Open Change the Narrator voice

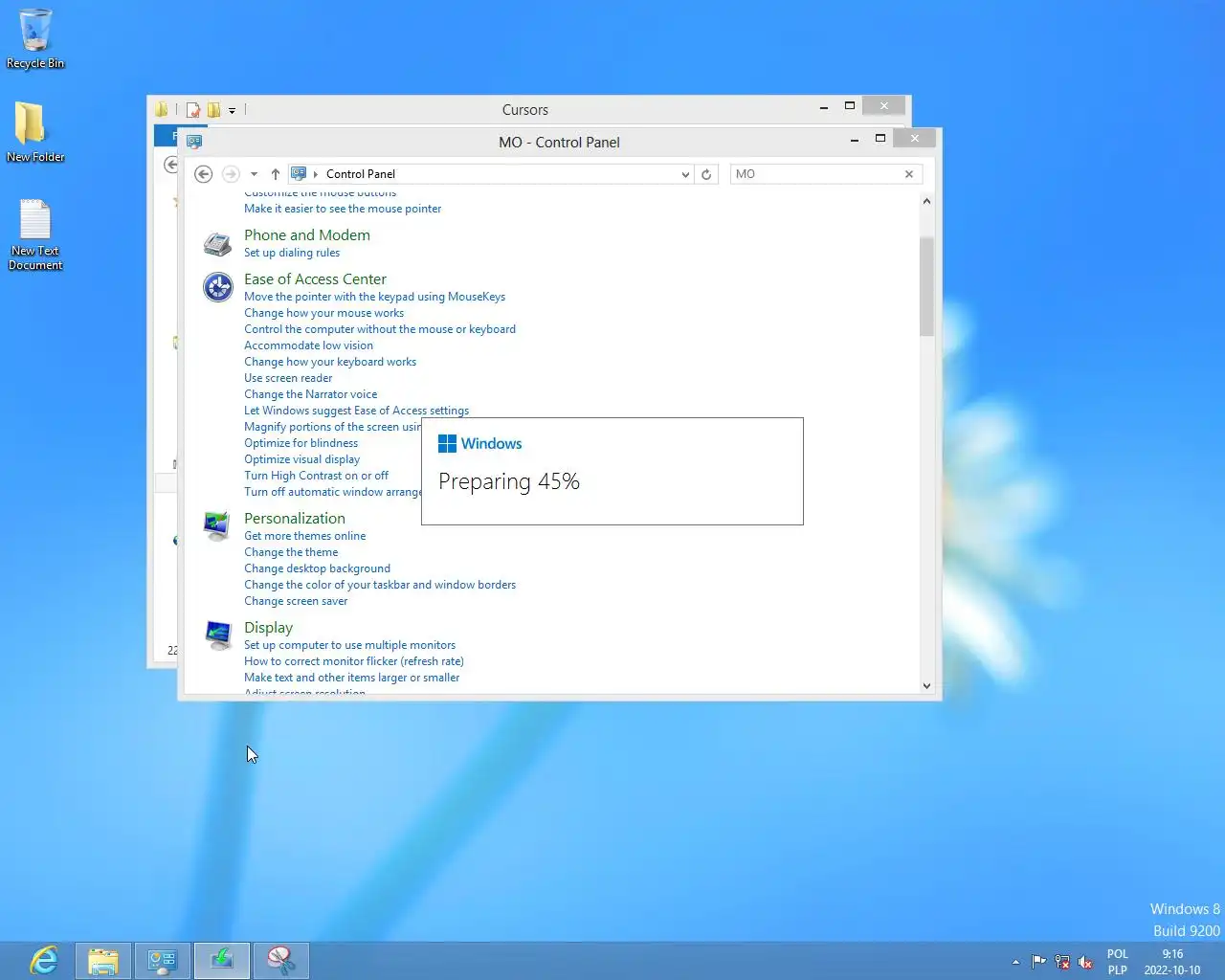pos(310,394)
